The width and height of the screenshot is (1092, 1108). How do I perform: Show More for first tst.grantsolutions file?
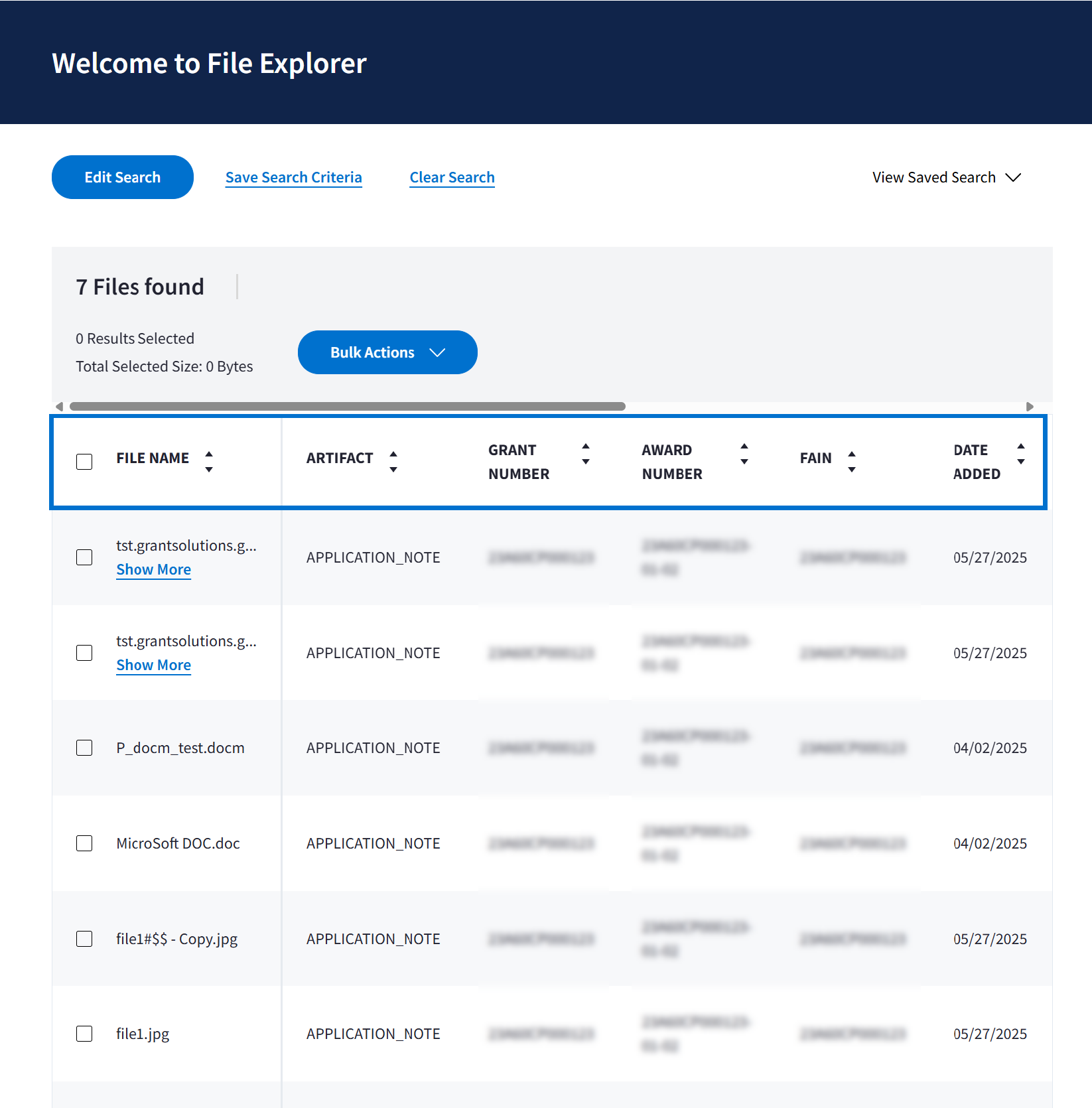[153, 569]
